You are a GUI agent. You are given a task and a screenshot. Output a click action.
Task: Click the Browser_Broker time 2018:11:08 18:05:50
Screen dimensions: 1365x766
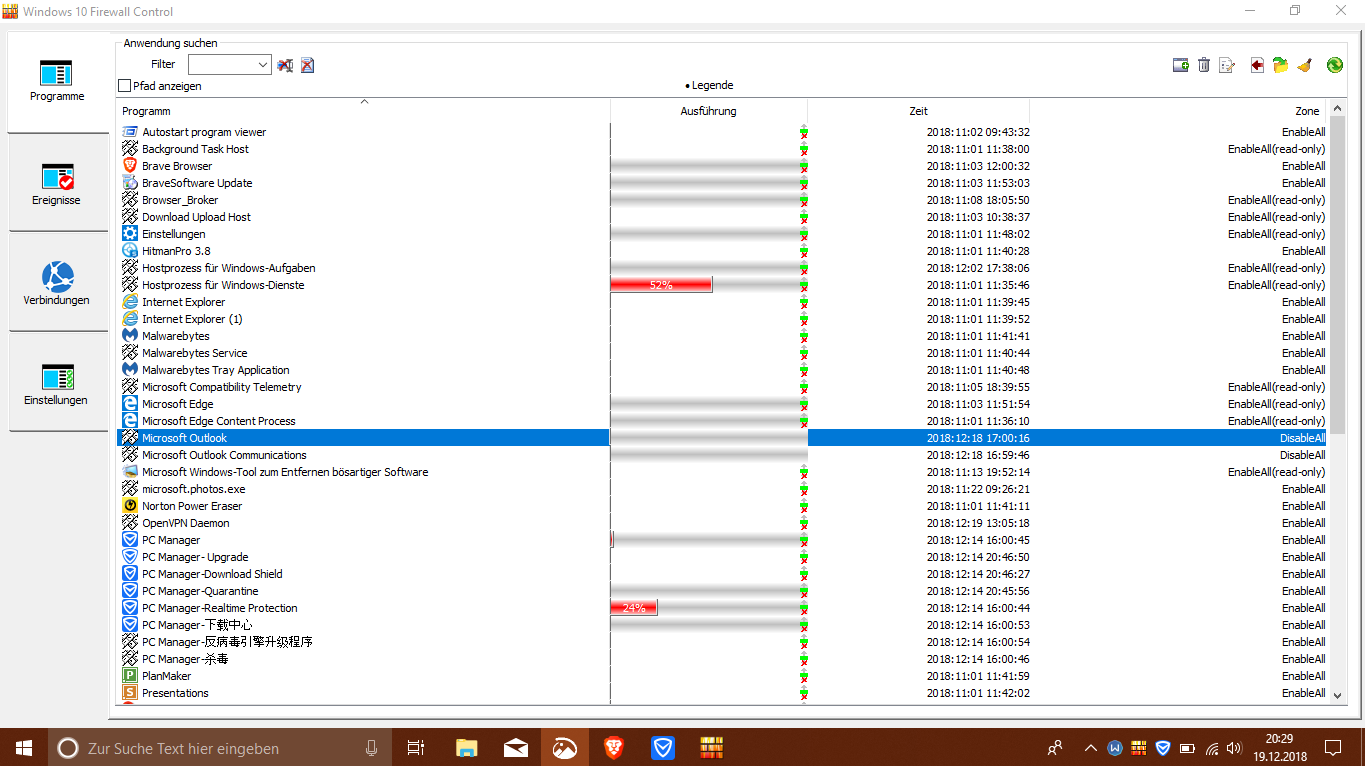pyautogui.click(x=978, y=200)
